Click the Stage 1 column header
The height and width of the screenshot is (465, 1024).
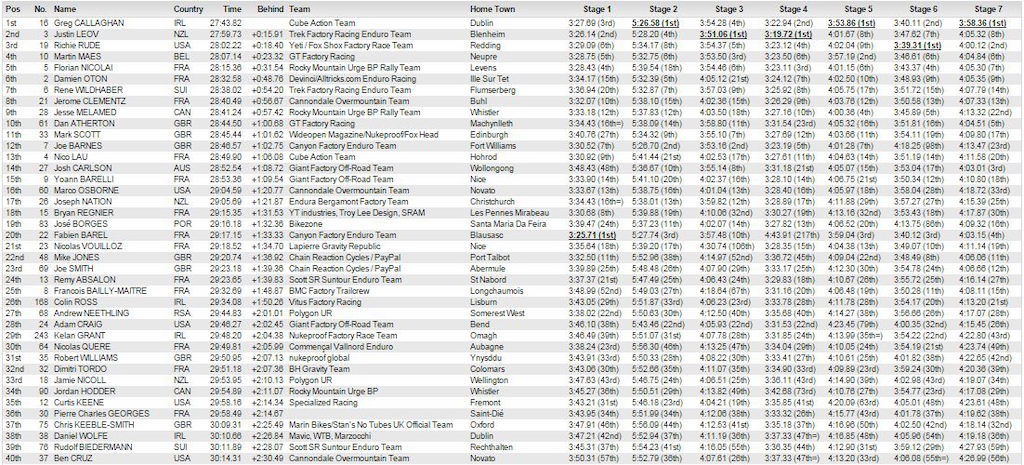tap(594, 9)
